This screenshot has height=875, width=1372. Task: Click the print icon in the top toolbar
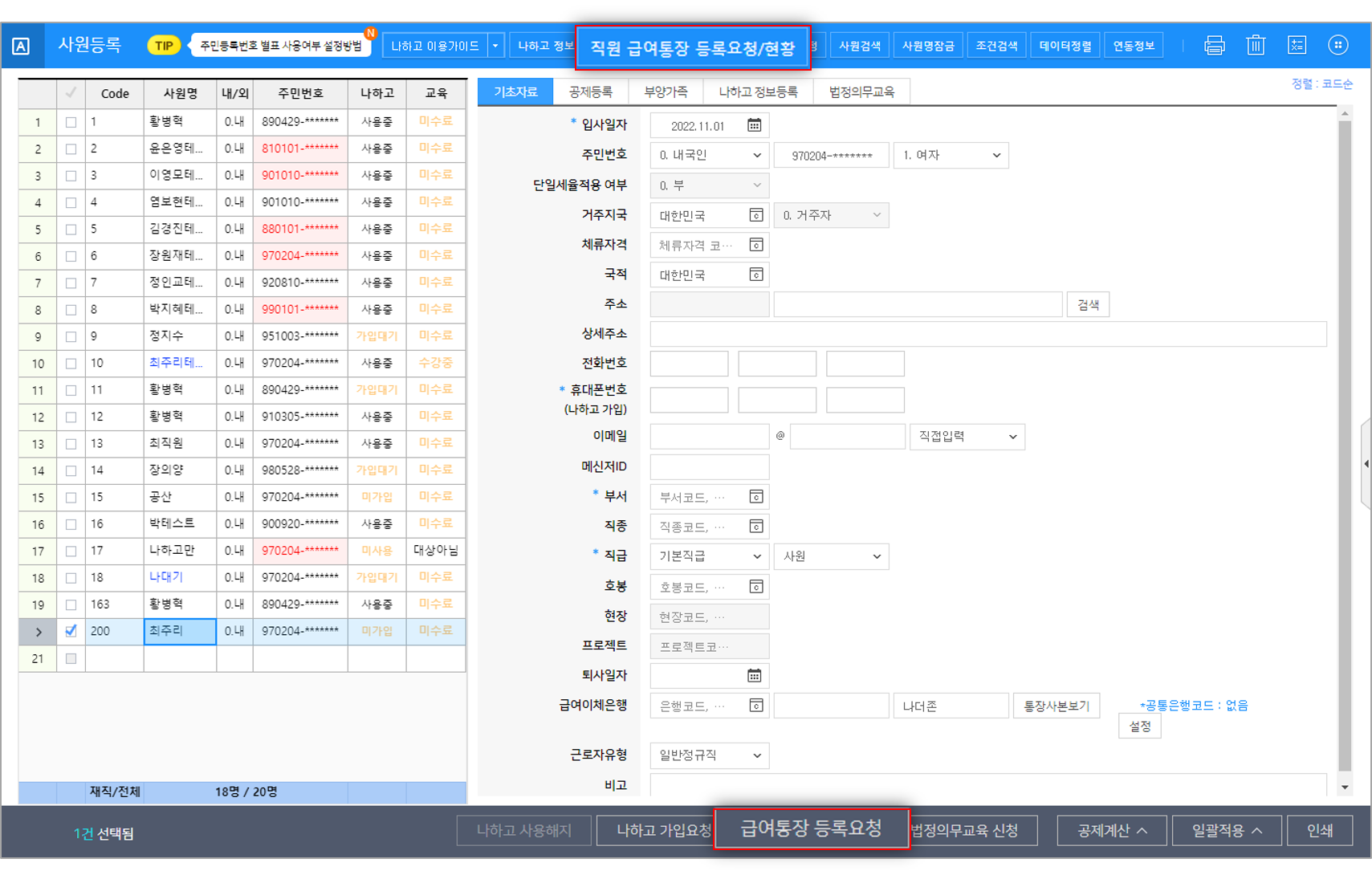tap(1215, 46)
